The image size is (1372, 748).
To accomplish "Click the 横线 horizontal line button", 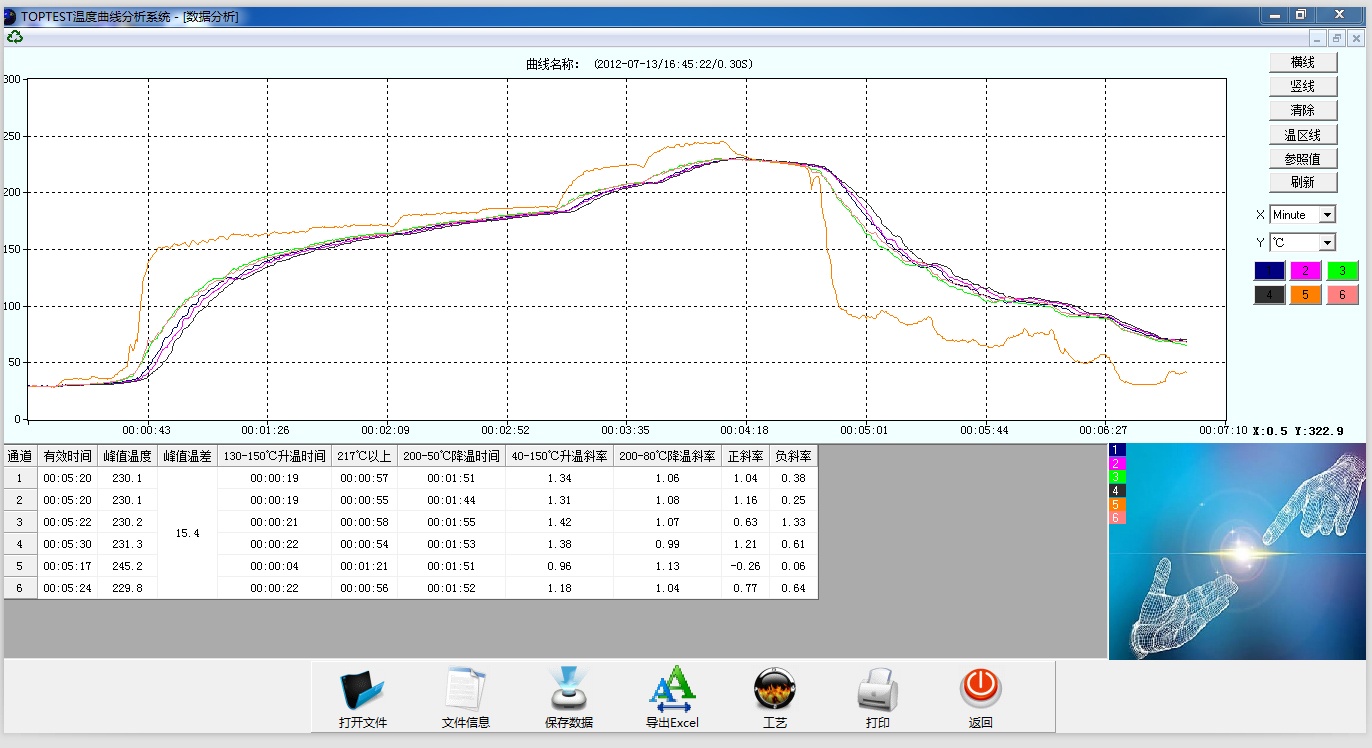I will (1302, 62).
